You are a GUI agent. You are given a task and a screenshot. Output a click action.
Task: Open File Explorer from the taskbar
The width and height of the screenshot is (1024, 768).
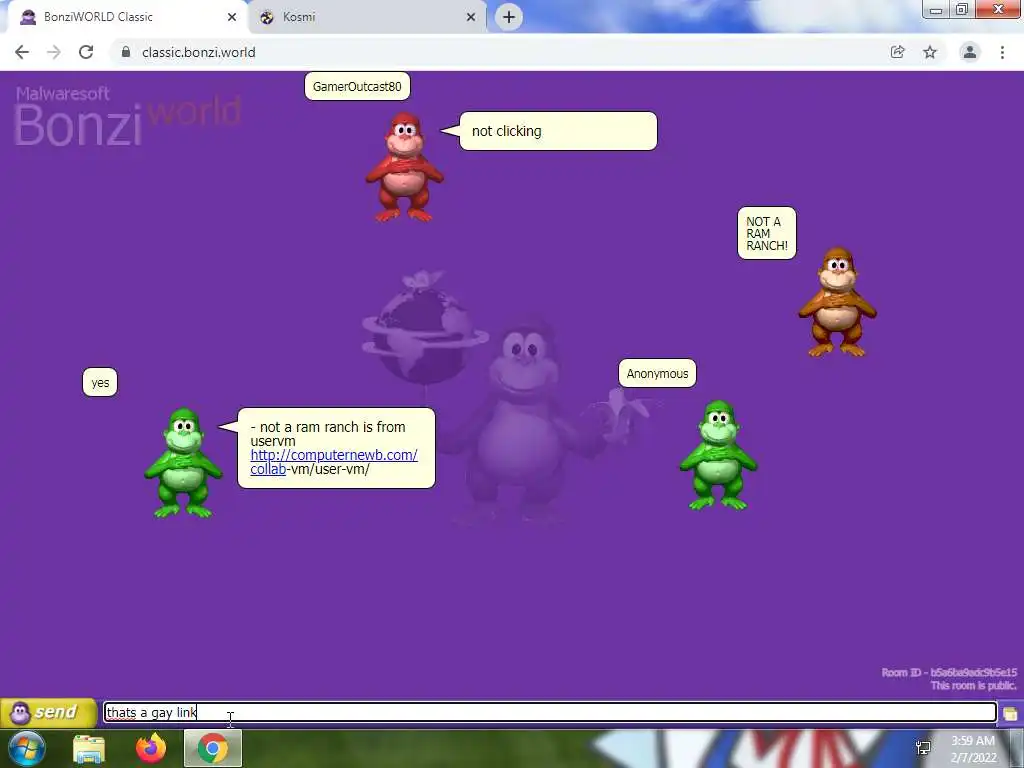pos(89,748)
